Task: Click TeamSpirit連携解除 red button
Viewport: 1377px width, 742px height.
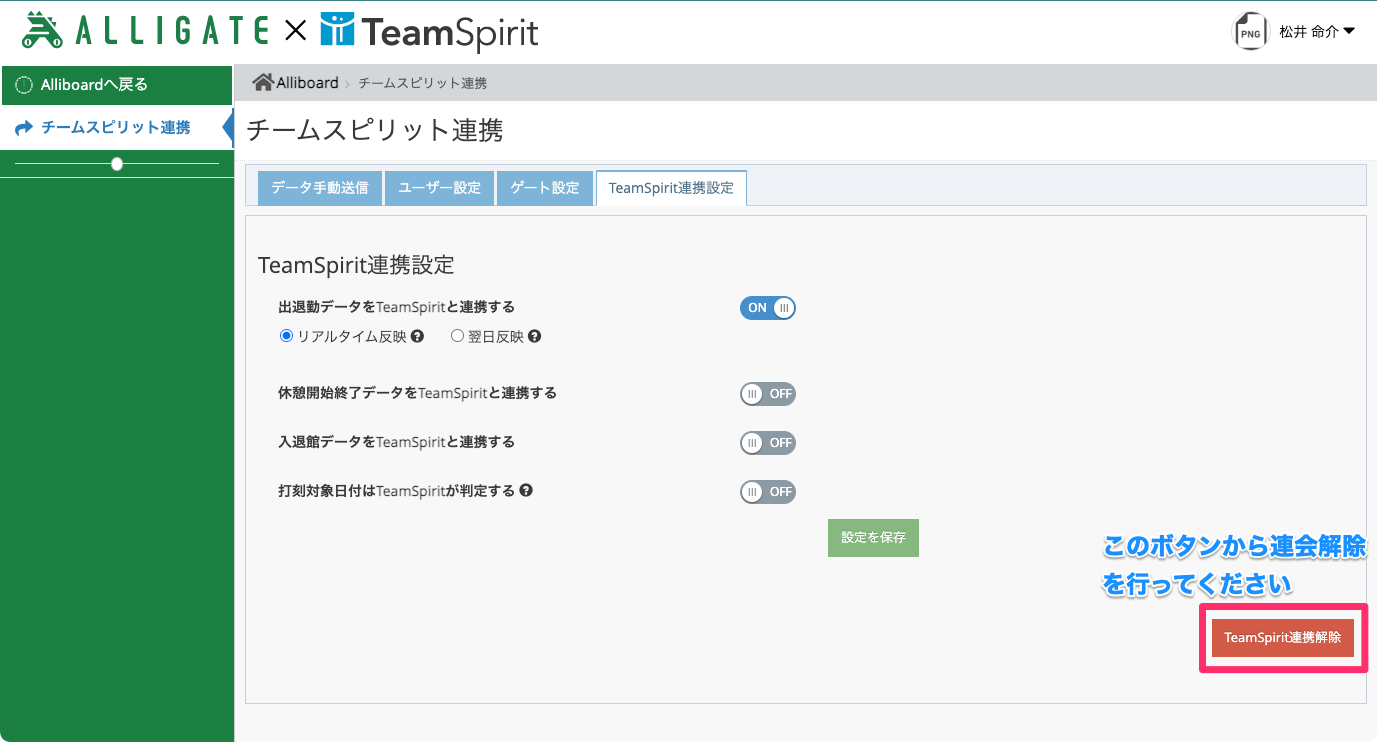Action: point(1283,638)
